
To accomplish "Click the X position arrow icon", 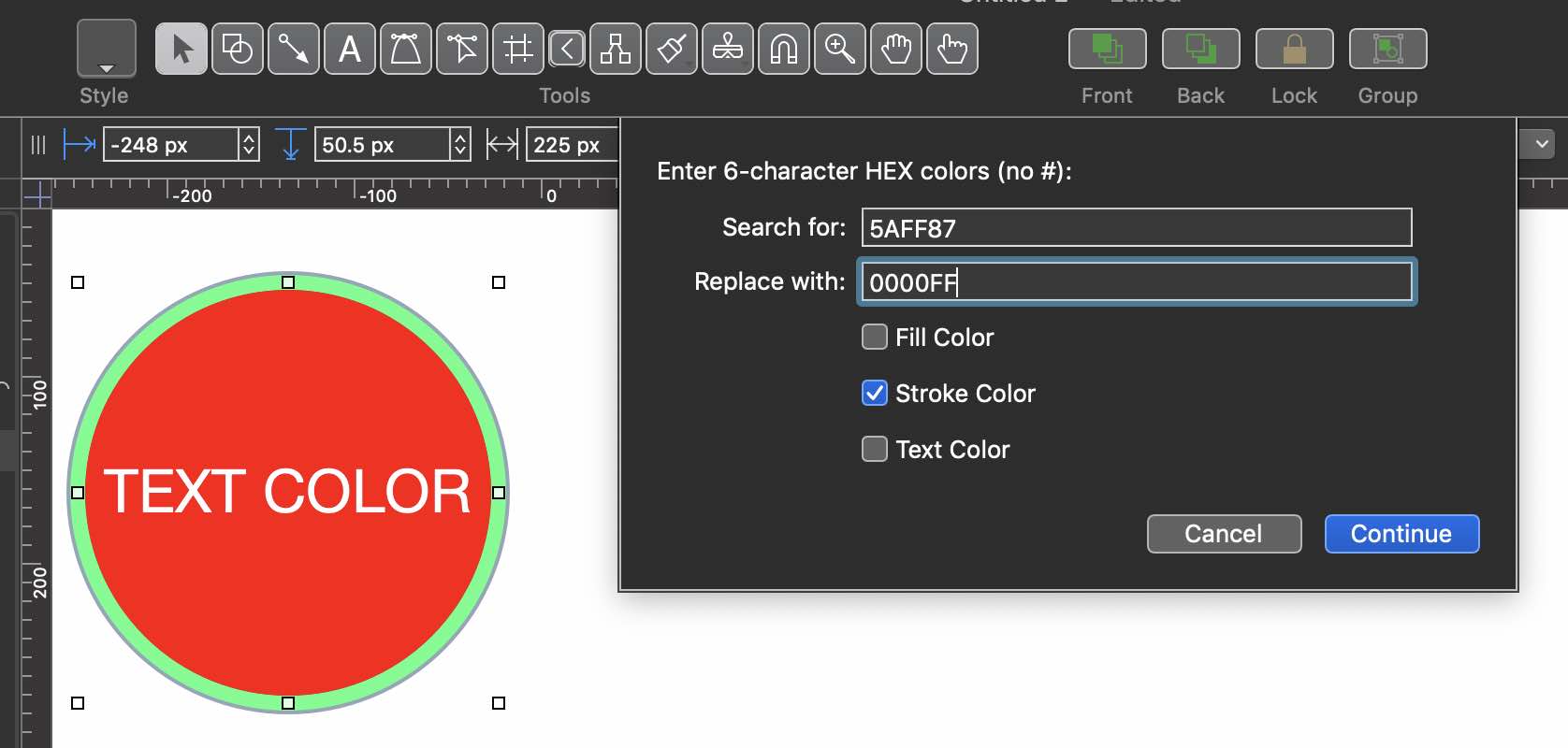I will pos(80,144).
